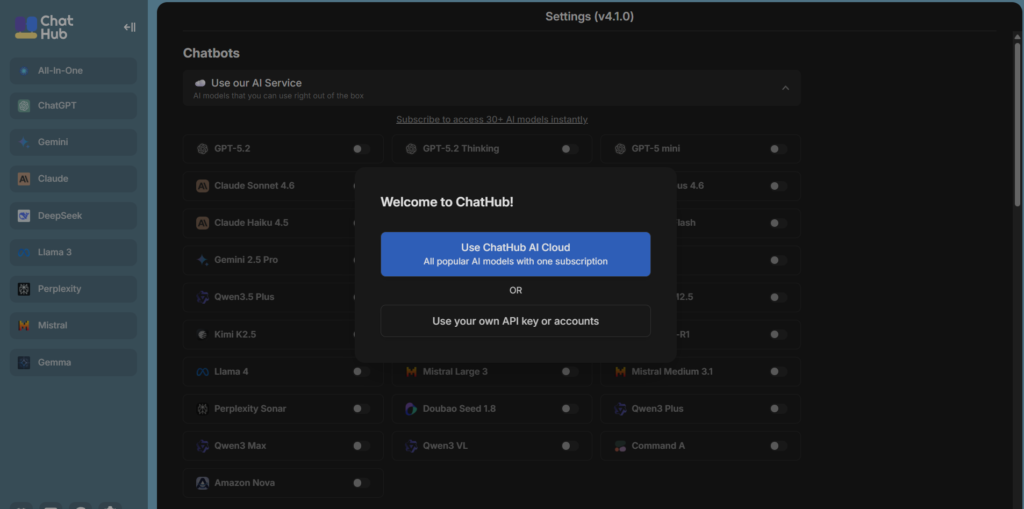Click the Doubao Seed 1.8 icon
The width and height of the screenshot is (1024, 509).
[411, 409]
